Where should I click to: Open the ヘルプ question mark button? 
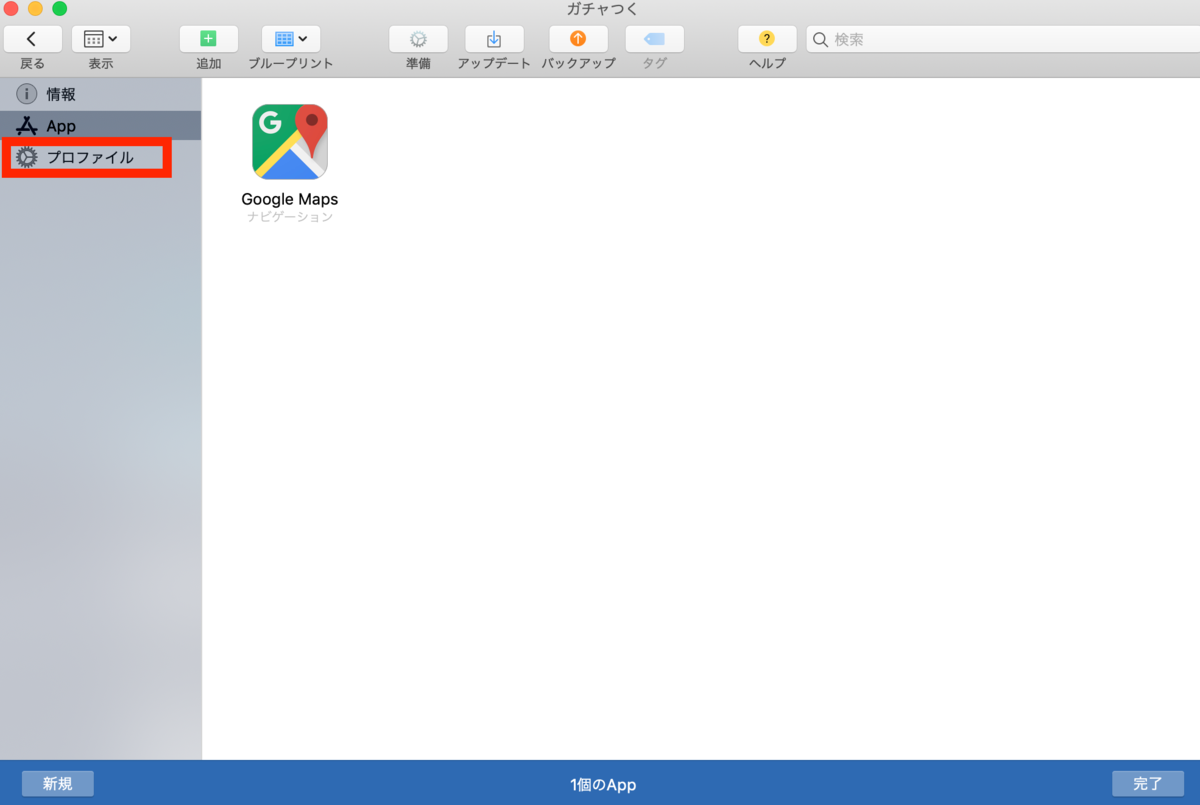click(x=767, y=39)
